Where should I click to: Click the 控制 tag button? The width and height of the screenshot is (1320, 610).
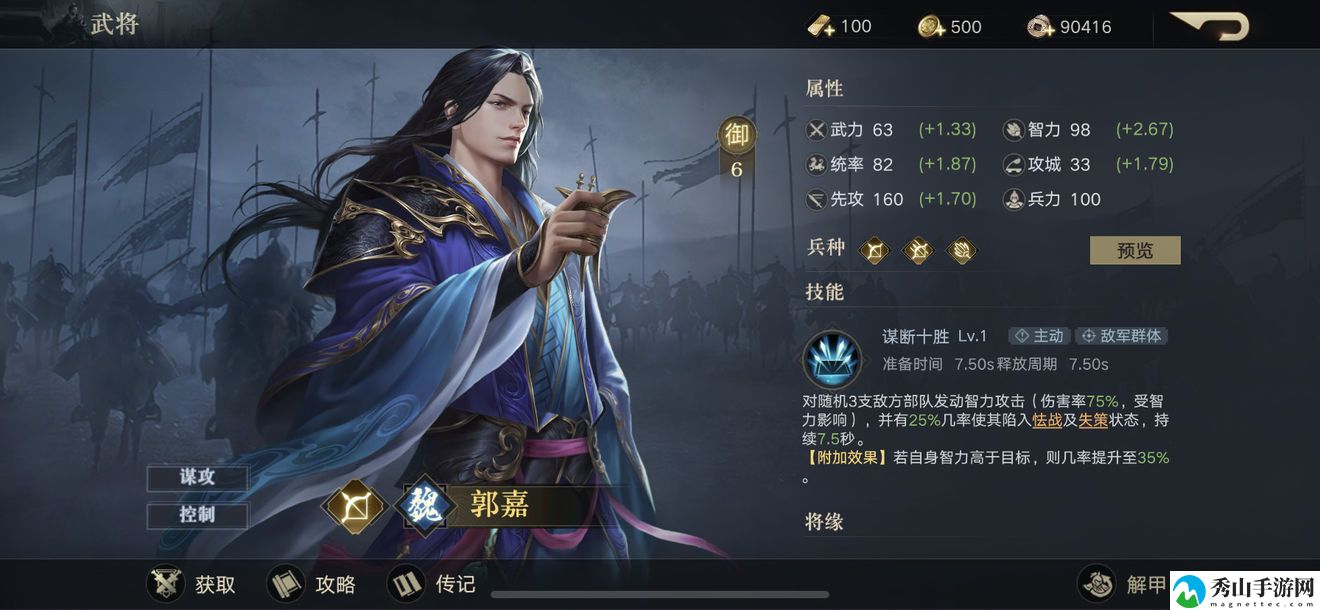coord(197,516)
